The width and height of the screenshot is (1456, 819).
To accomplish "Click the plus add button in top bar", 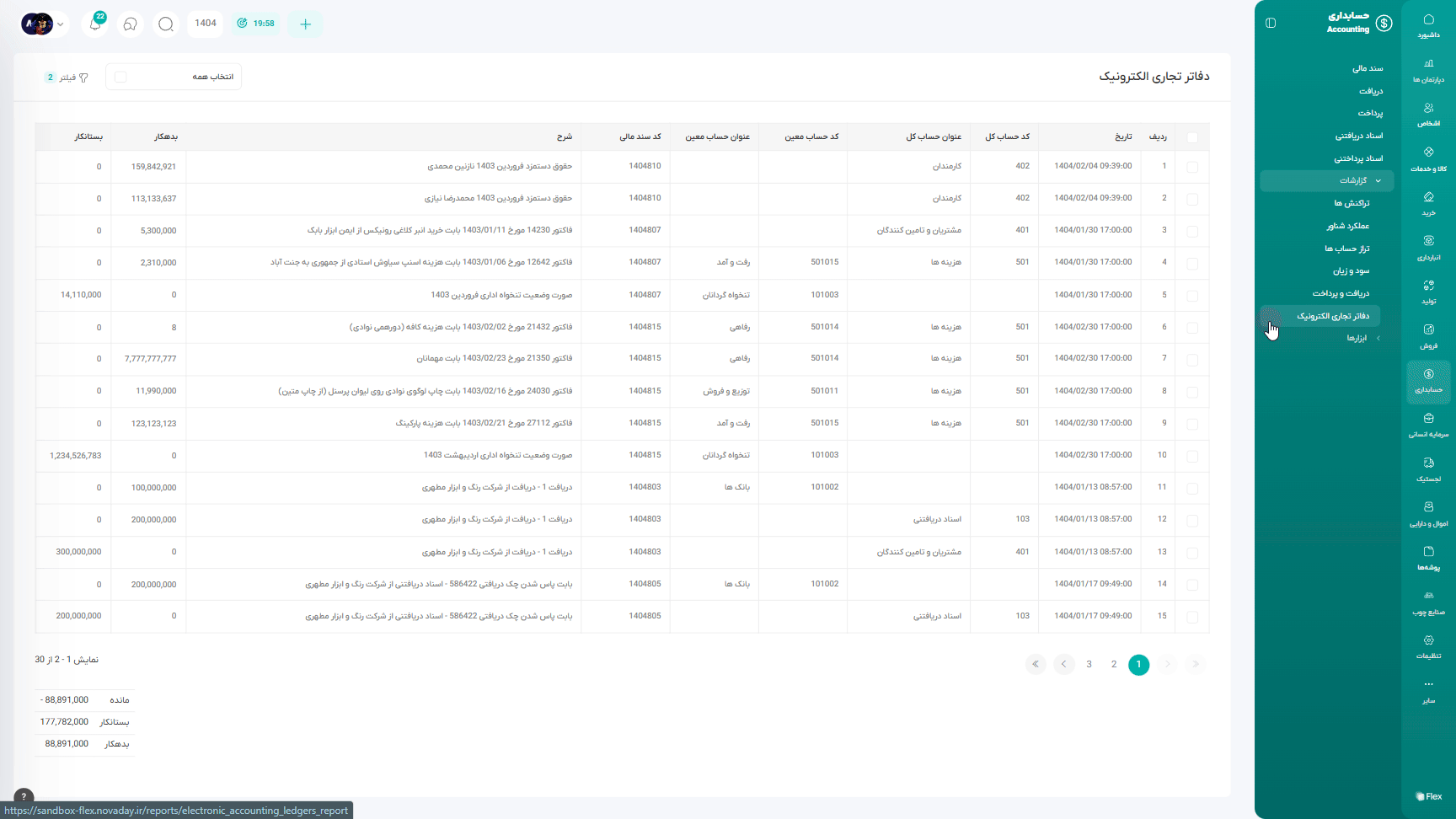I will click(x=305, y=24).
